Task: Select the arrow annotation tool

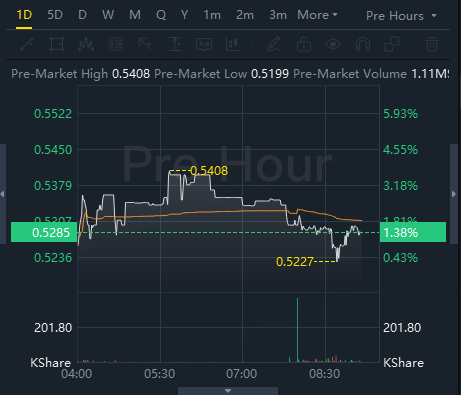Action: [x=145, y=44]
